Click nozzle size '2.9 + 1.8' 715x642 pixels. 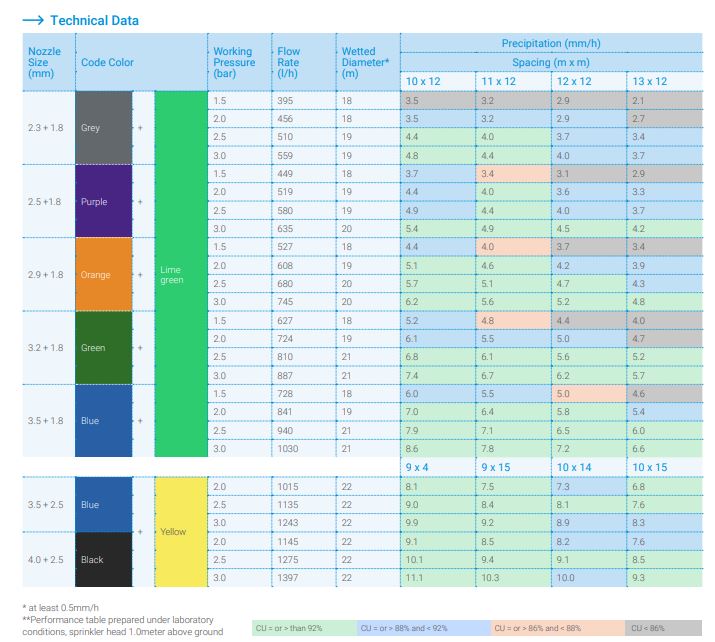46,274
